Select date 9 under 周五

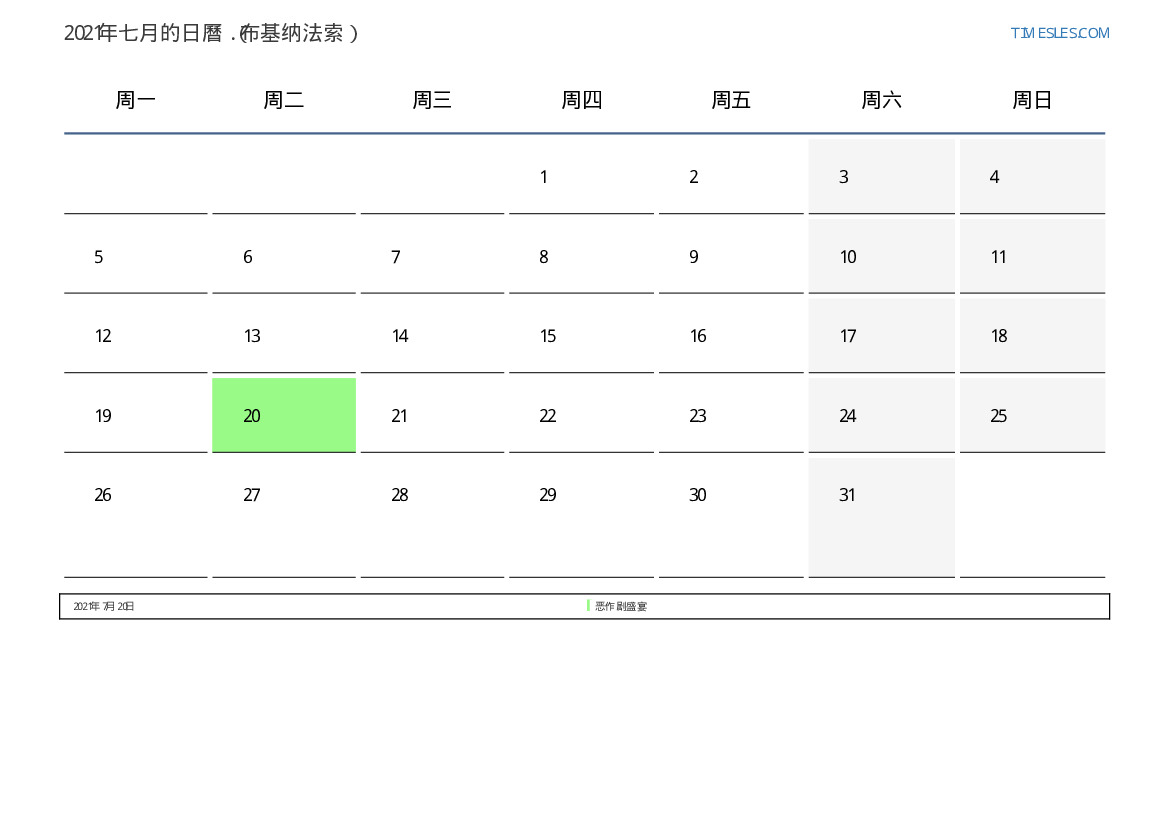tap(693, 257)
